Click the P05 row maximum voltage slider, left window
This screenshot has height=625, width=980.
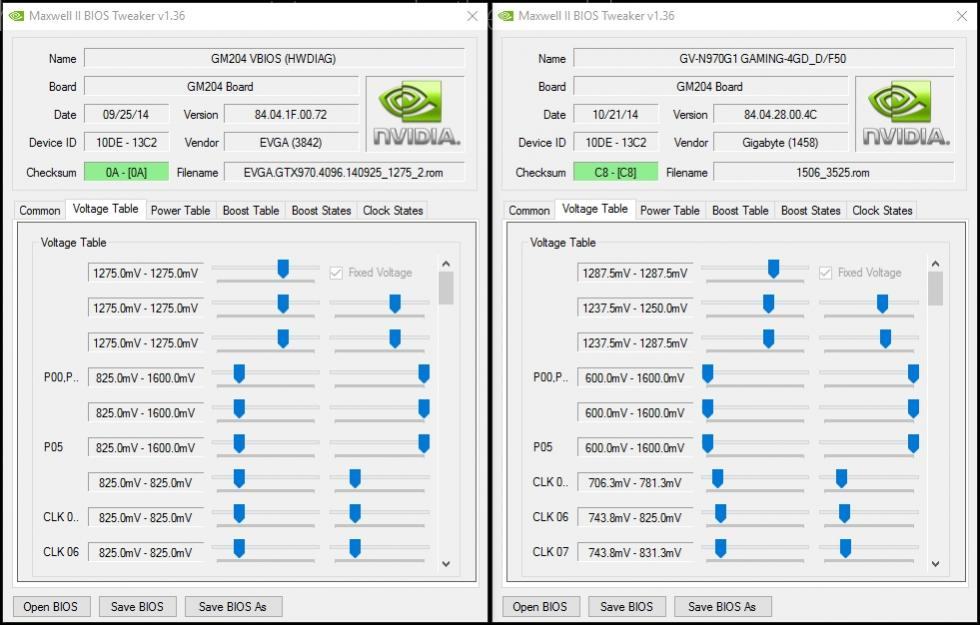424,444
